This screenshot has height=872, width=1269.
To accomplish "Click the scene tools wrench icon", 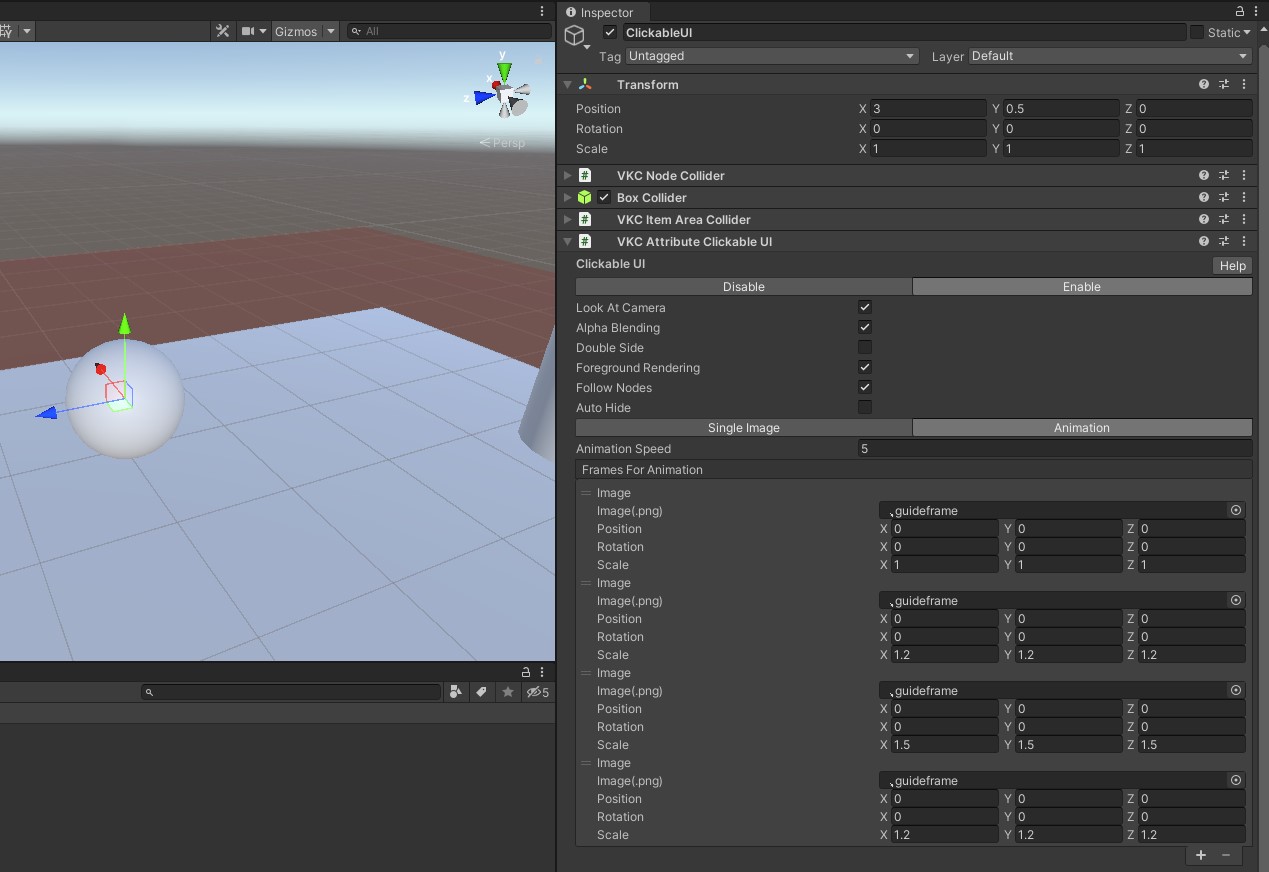I will [222, 31].
